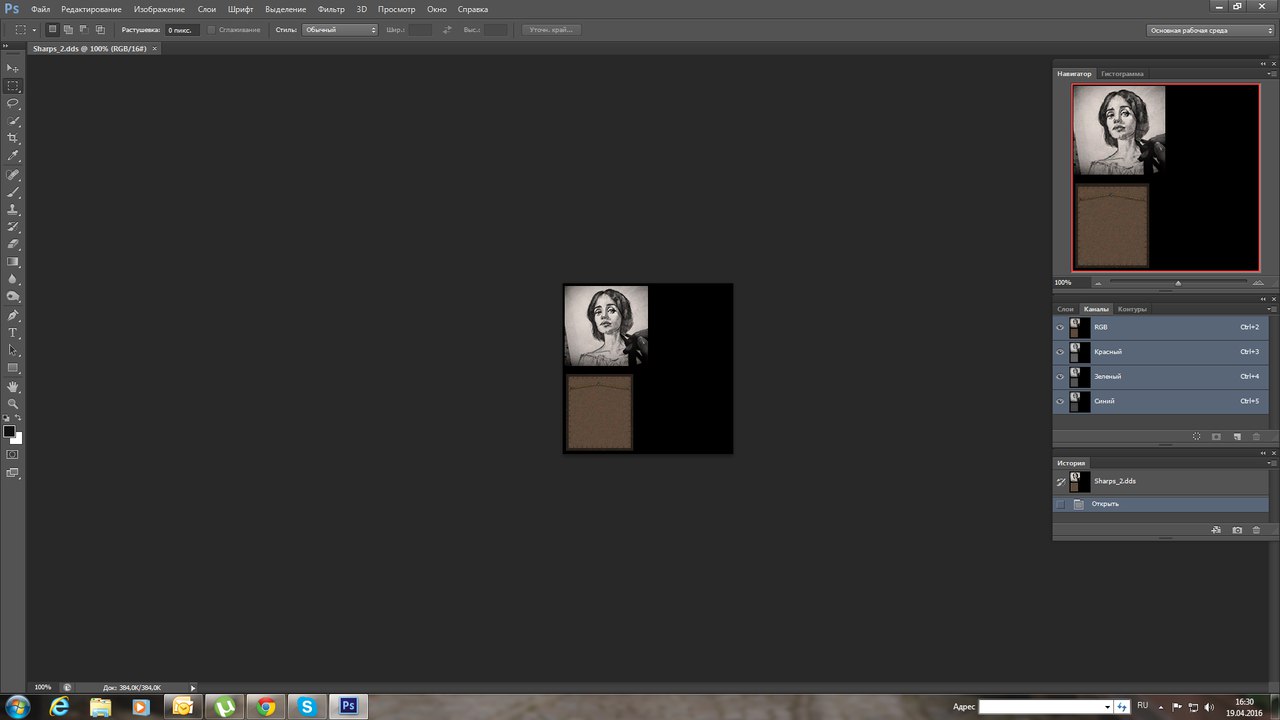Select the Path Selection tool

click(14, 350)
